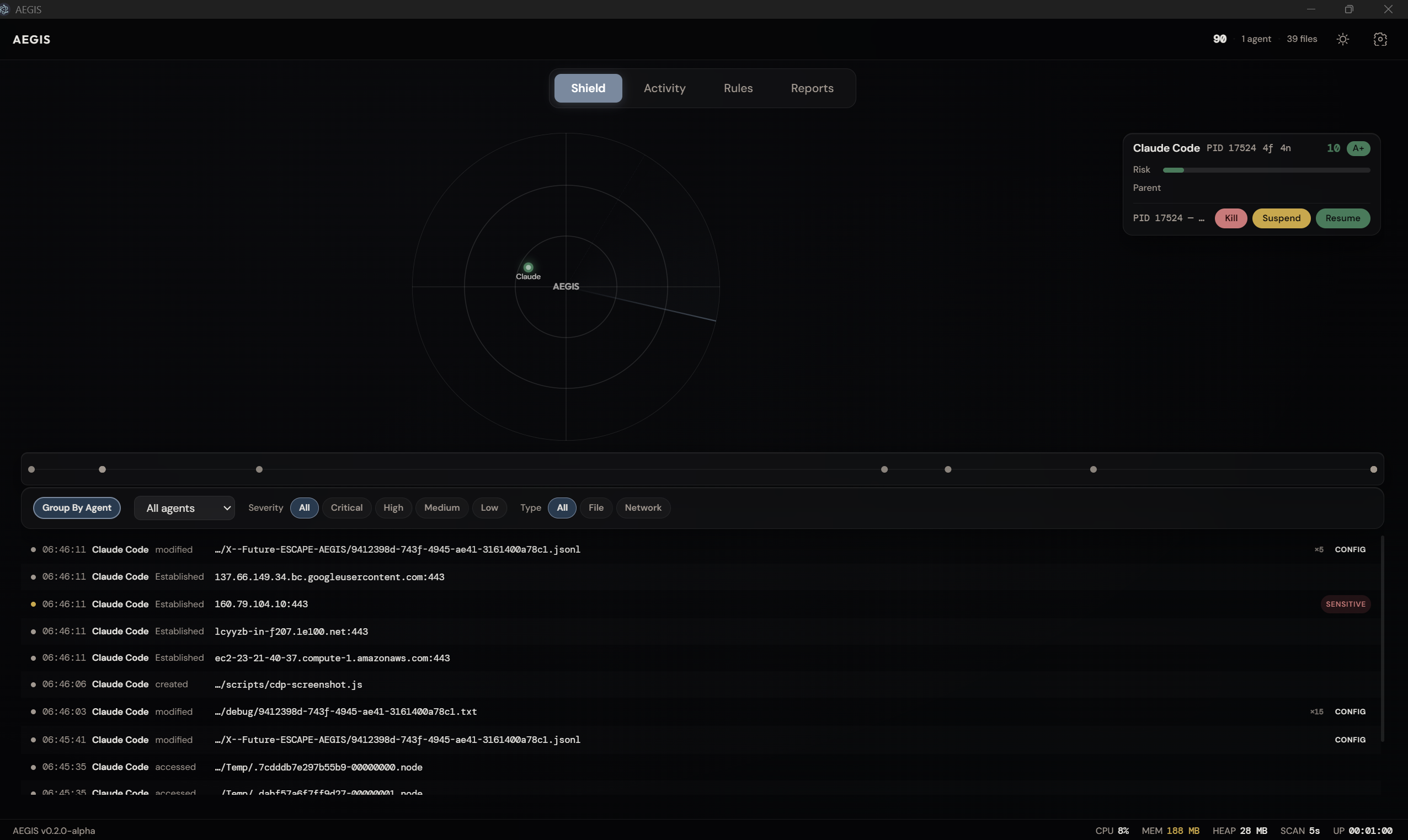
Task: Click the CPU 8% status entry
Action: (x=1111, y=831)
